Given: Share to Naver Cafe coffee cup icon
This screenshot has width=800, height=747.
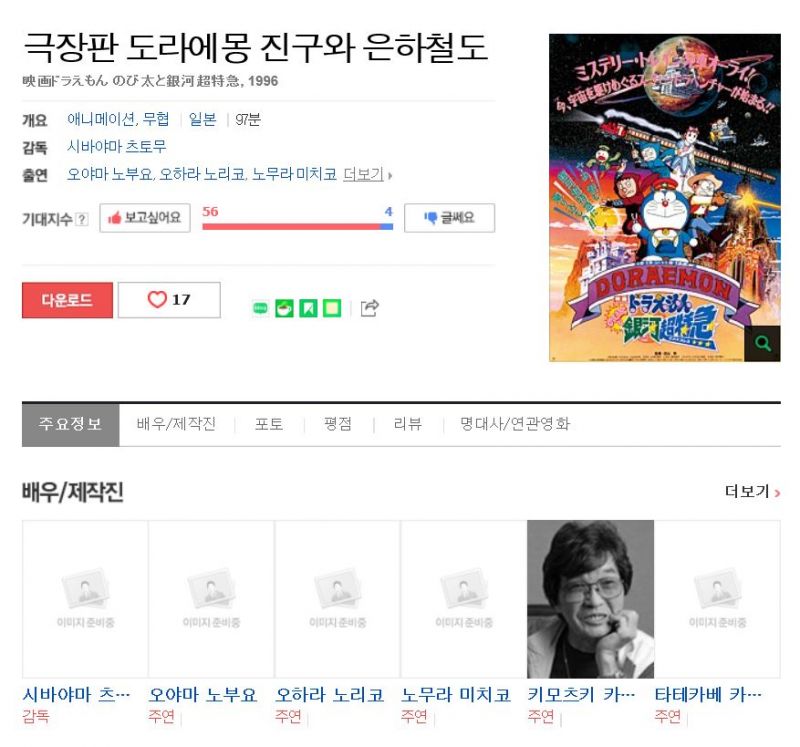Looking at the screenshot, I should pyautogui.click(x=284, y=308).
